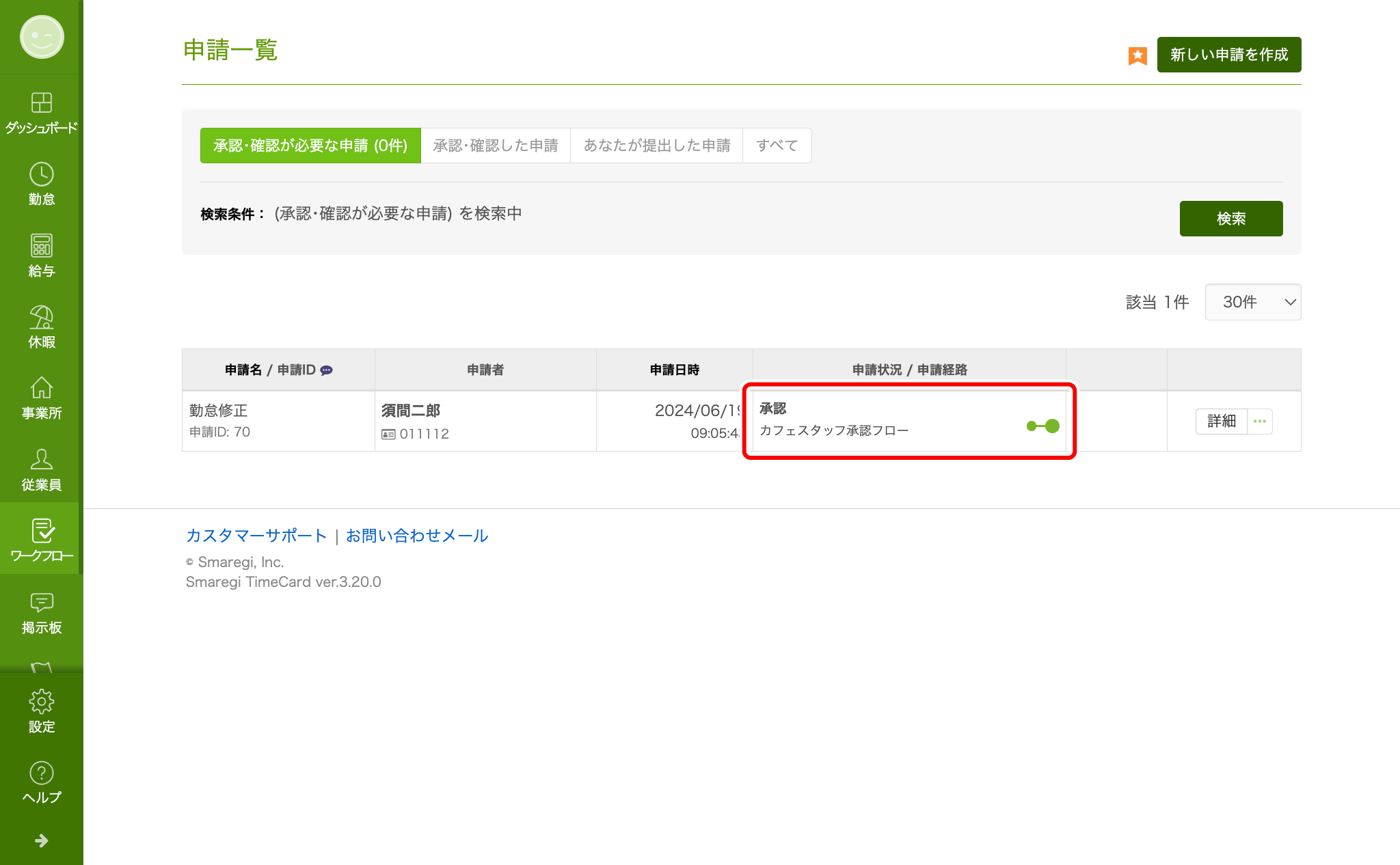The image size is (1400, 865).
Task: Open the 30件 page-size dropdown
Action: click(1252, 302)
